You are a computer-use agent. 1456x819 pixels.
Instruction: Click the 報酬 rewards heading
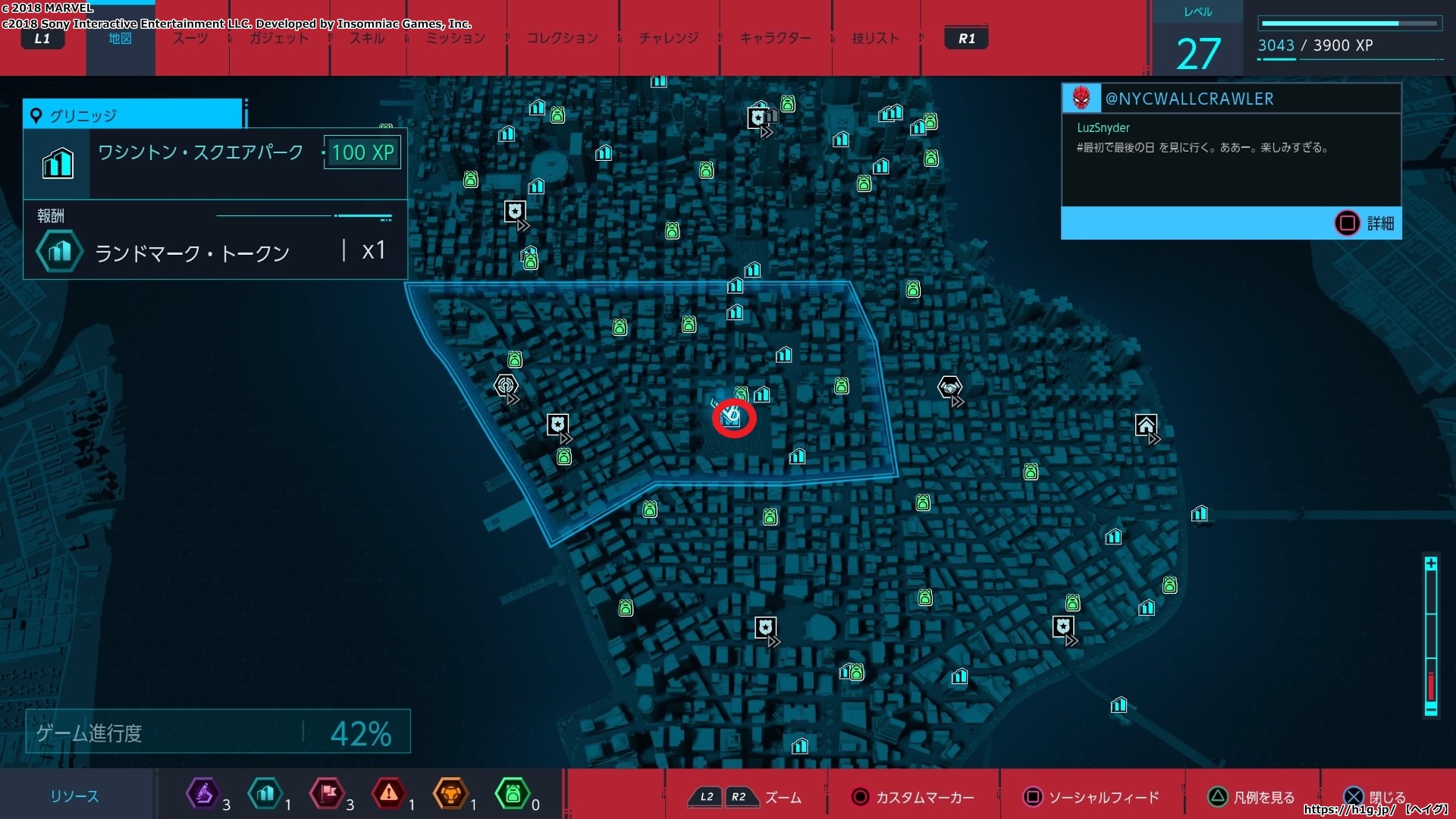tap(51, 216)
